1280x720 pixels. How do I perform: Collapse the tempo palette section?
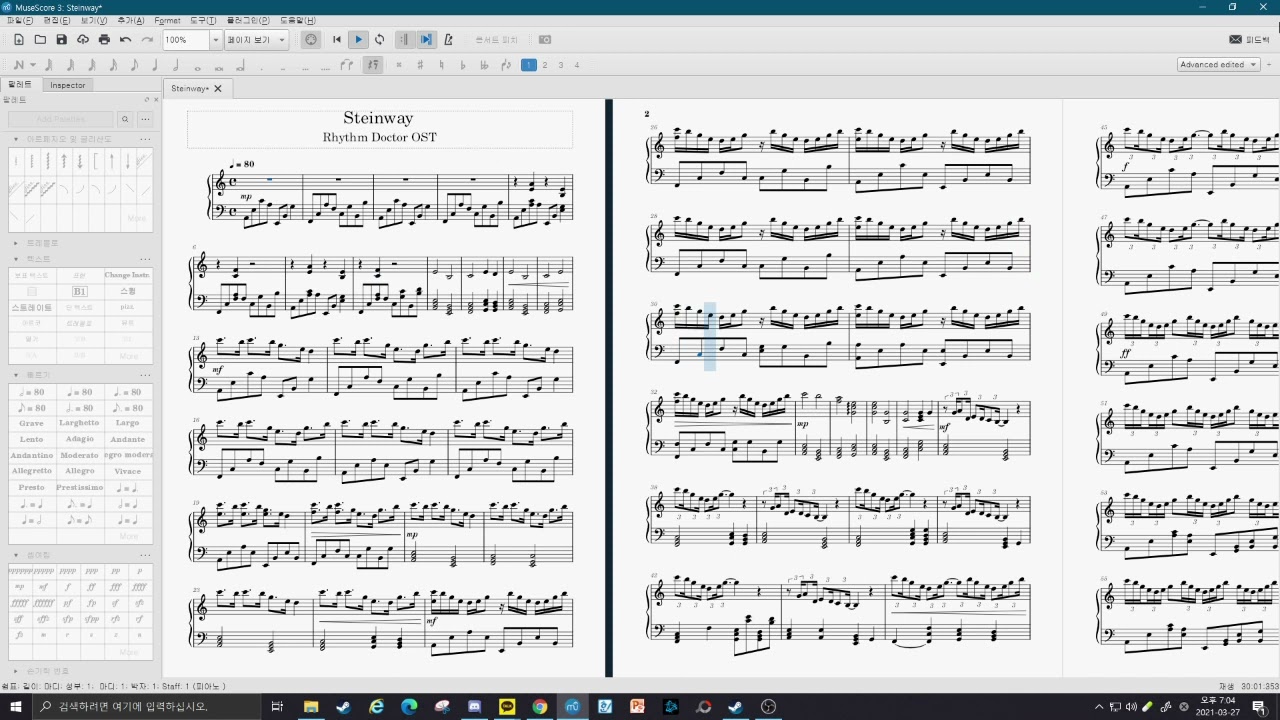coord(15,375)
